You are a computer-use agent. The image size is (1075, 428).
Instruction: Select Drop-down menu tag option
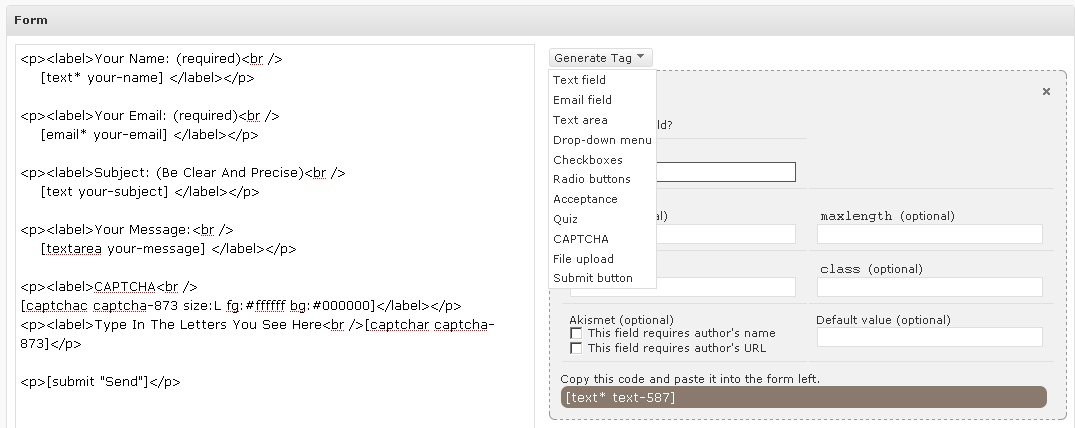[602, 140]
